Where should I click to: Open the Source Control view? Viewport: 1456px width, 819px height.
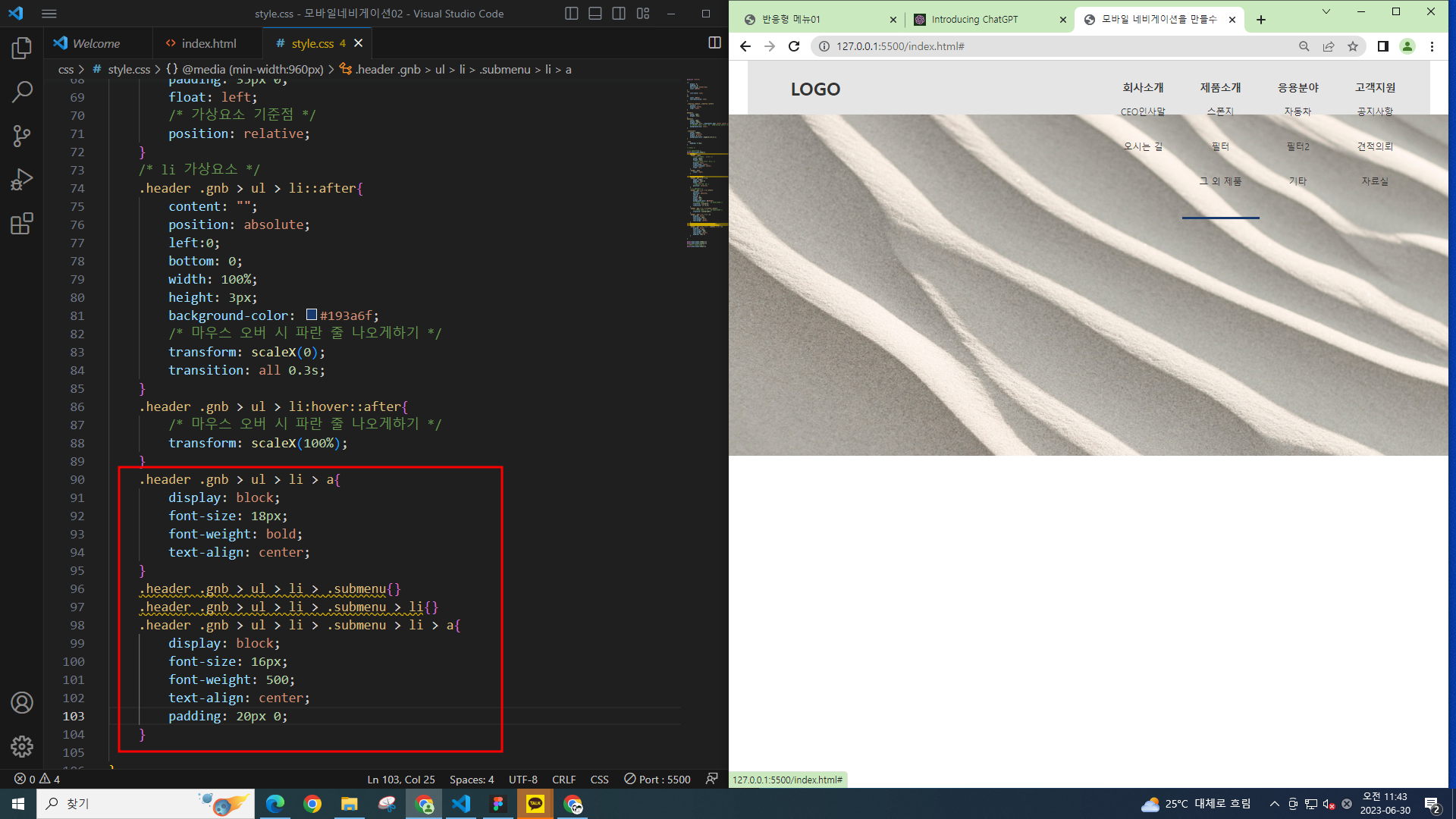tap(21, 136)
